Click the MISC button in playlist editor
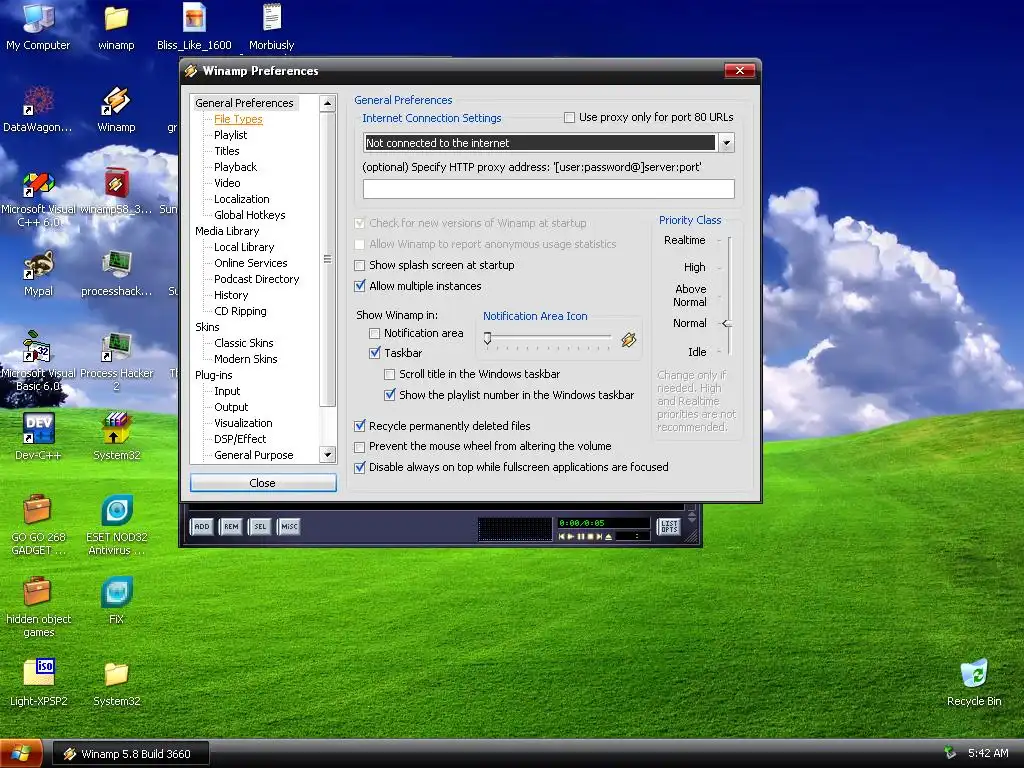Image resolution: width=1024 pixels, height=768 pixels. click(x=289, y=526)
